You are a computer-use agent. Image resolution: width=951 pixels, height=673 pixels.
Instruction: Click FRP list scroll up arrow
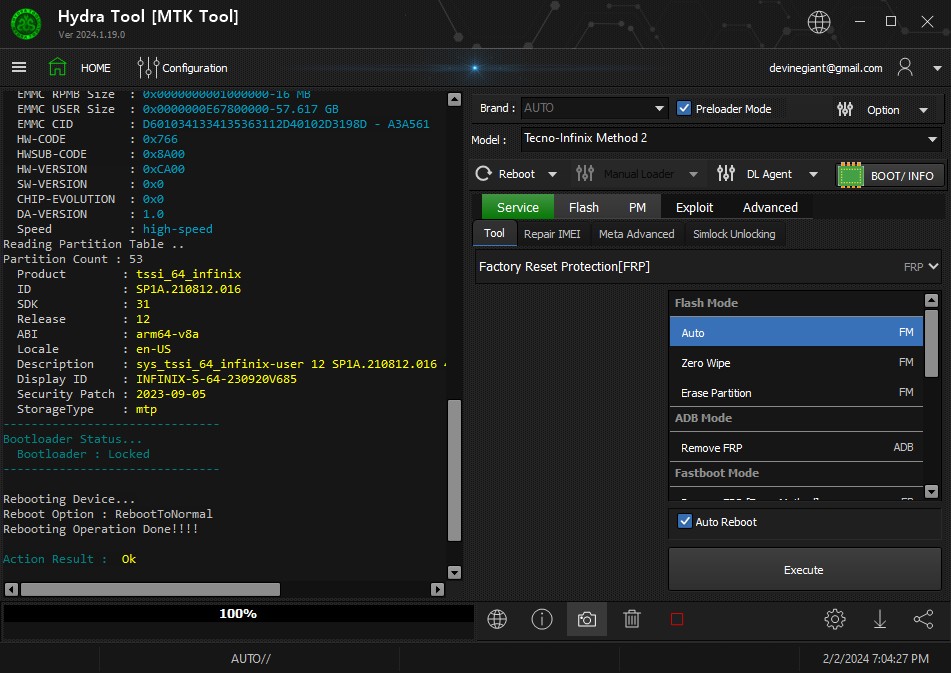[932, 300]
